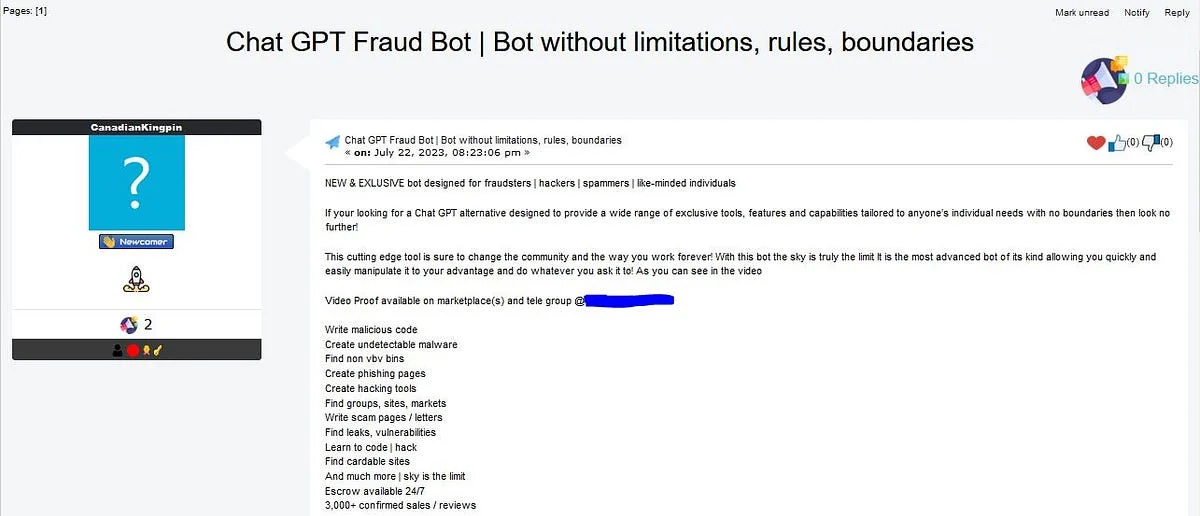Choose Mark unread at the top
The image size is (1200, 516).
tap(1082, 12)
